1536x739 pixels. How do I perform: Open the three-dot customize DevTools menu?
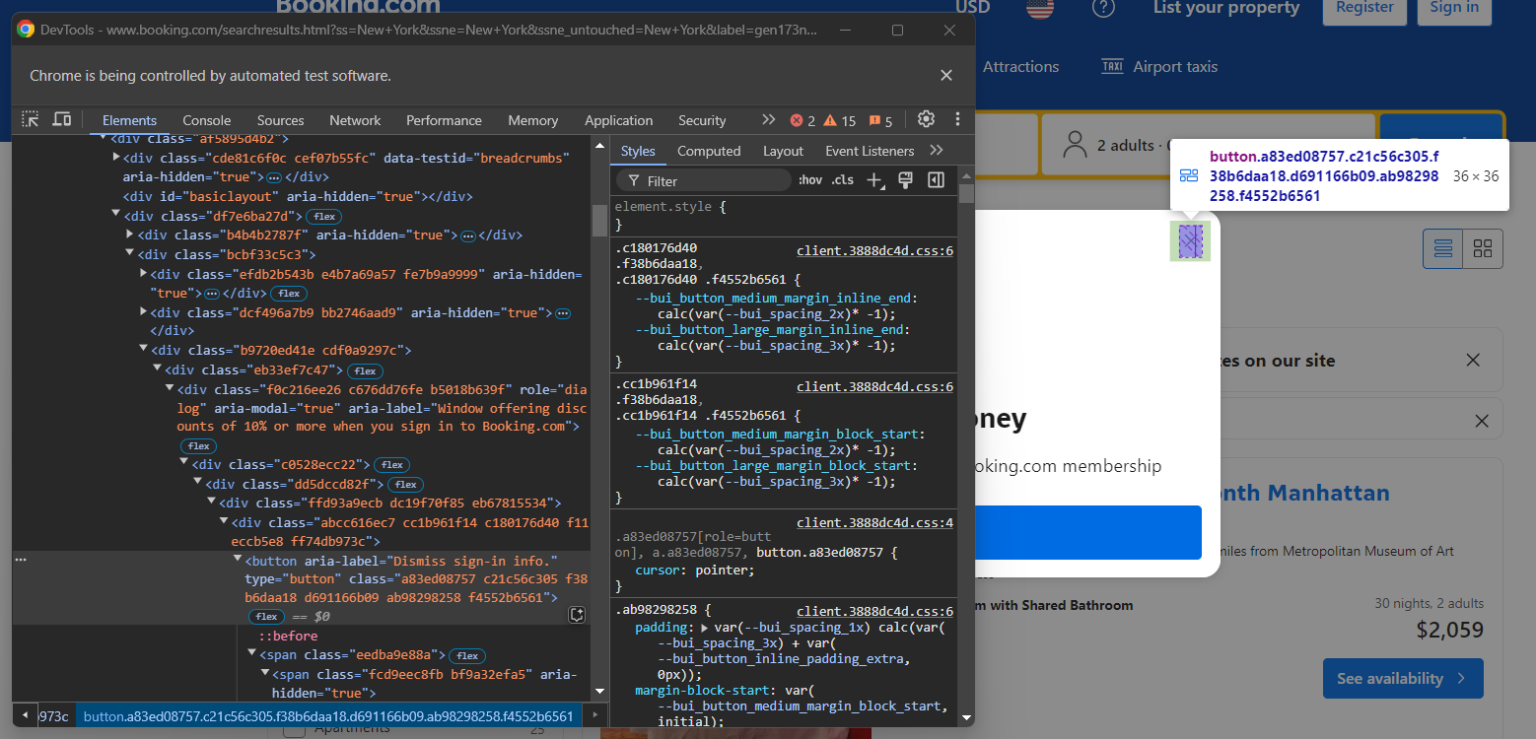coord(957,119)
